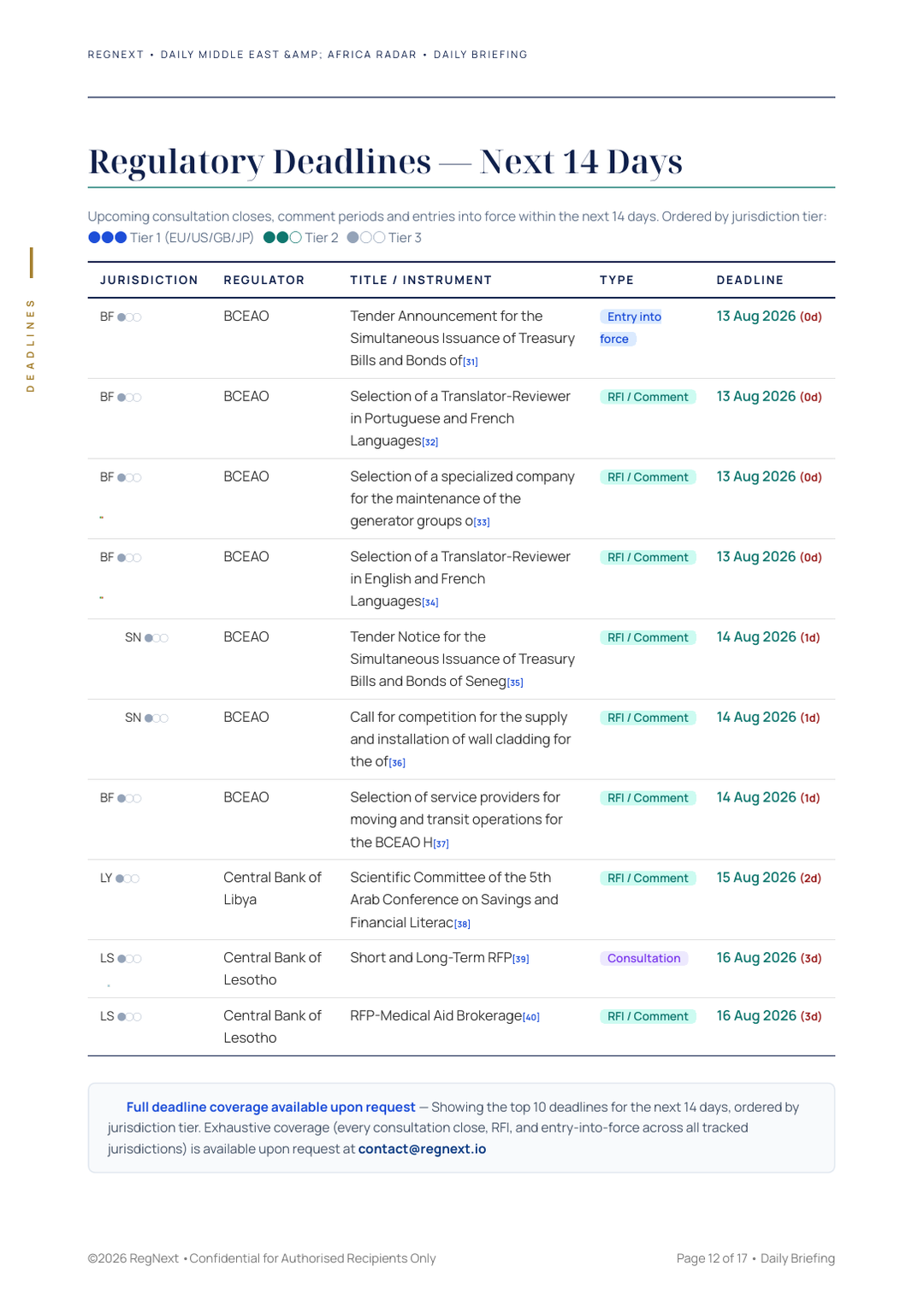Click the ©2026 RegNext confidentiality footer
This screenshot has width=924, height=1307.
coord(262,1258)
